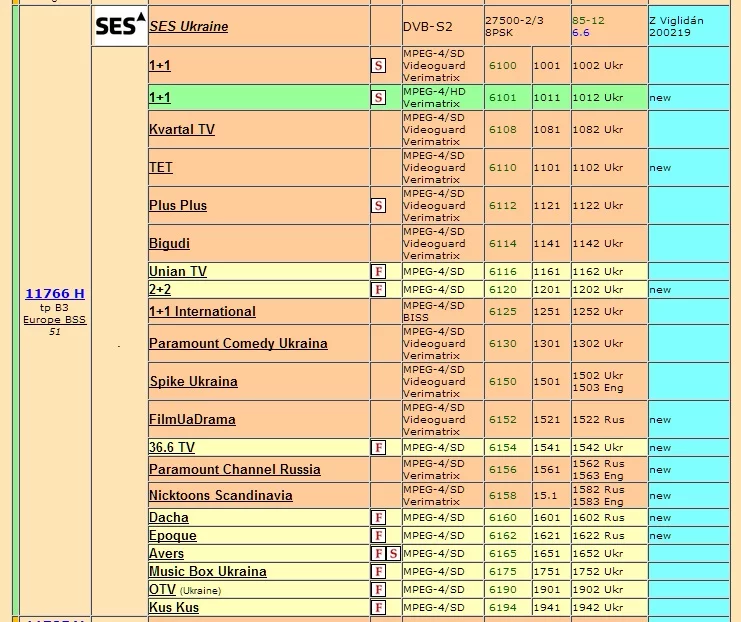Image resolution: width=741 pixels, height=622 pixels.
Task: Click SID 6100 in 1+1 row
Action: point(503,66)
